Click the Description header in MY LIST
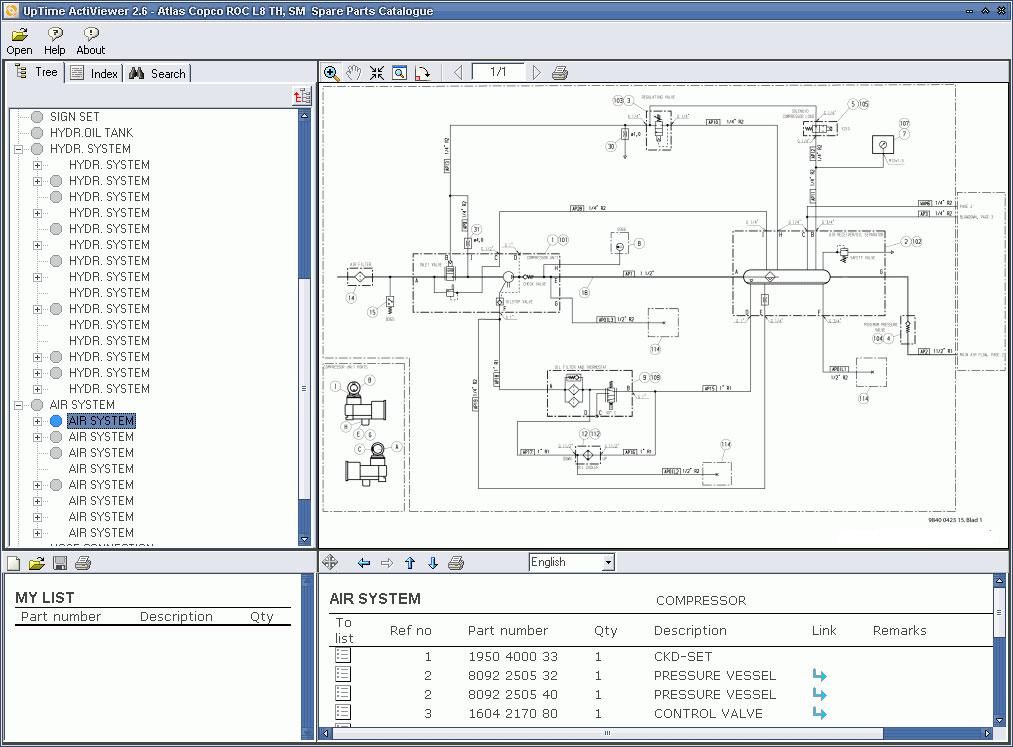Image resolution: width=1013 pixels, height=747 pixels. point(176,616)
